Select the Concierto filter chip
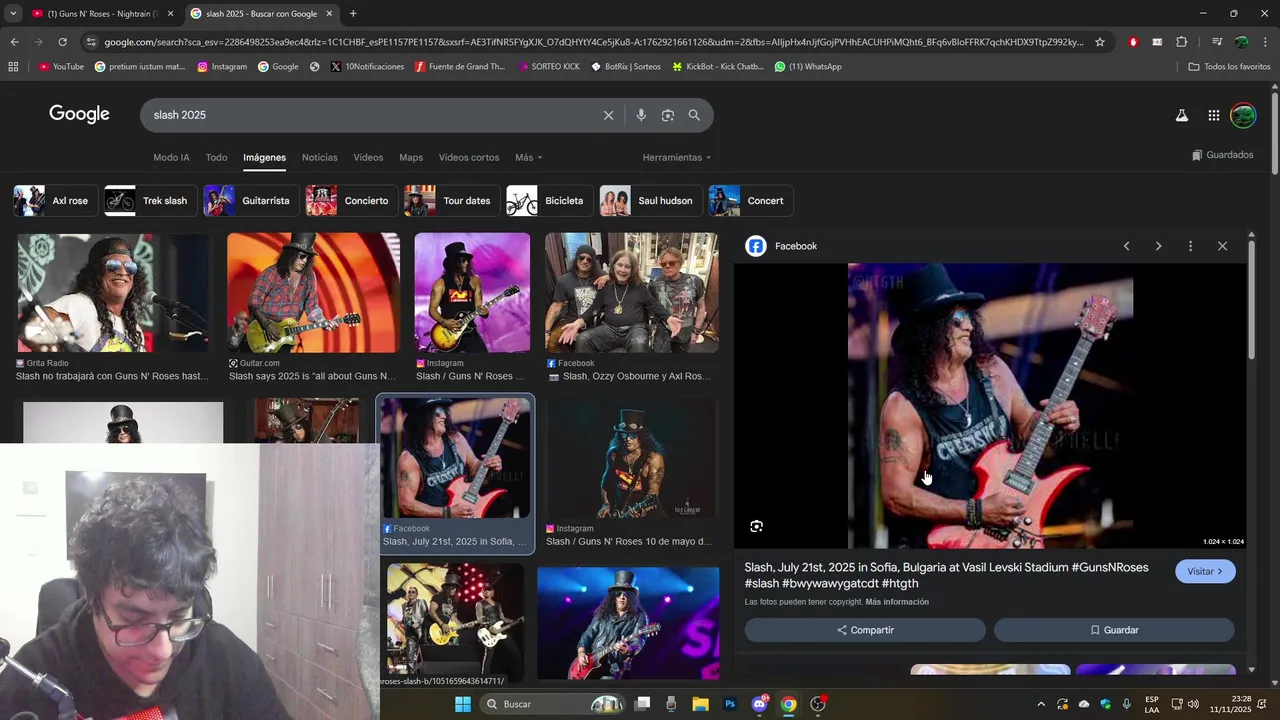This screenshot has height=720, width=1280. pos(351,201)
